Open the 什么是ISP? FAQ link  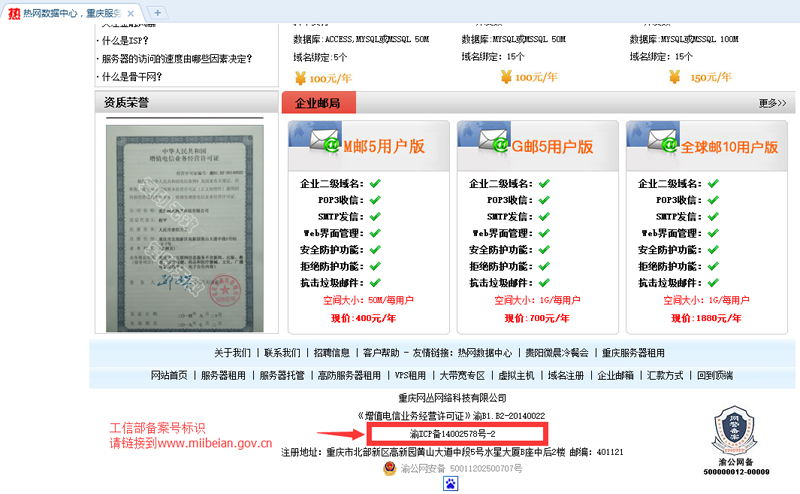[x=124, y=40]
